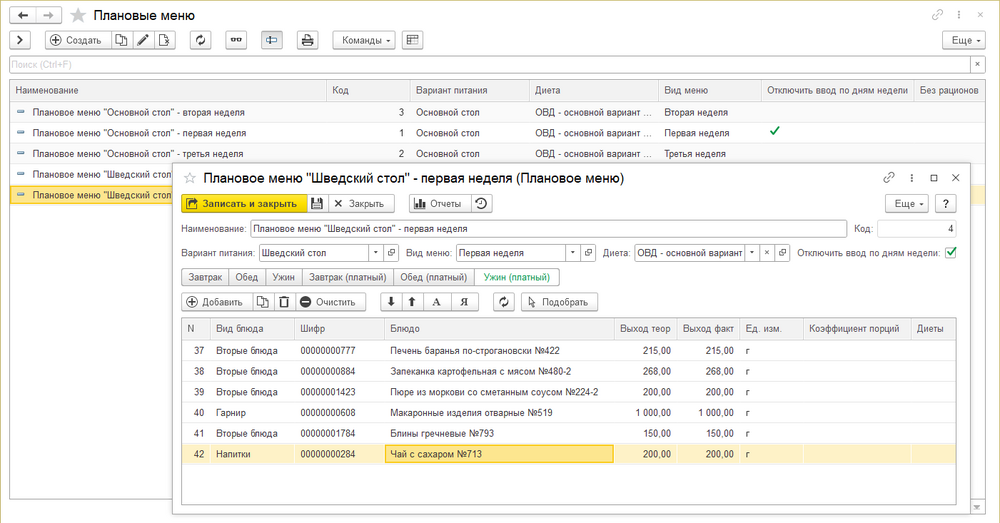Print the planned menus list

308,40
